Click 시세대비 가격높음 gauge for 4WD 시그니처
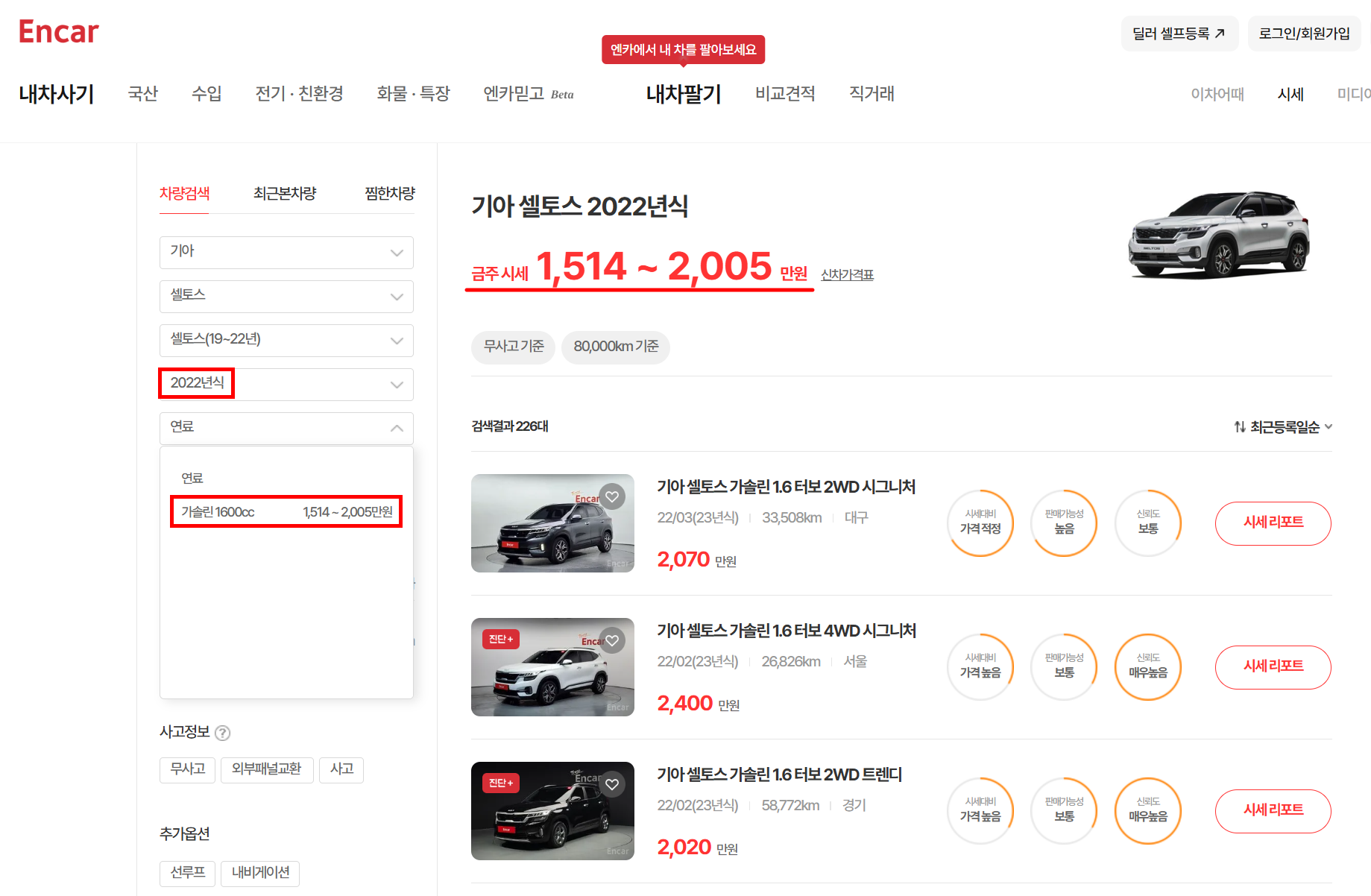The height and width of the screenshot is (896, 1371). (980, 667)
